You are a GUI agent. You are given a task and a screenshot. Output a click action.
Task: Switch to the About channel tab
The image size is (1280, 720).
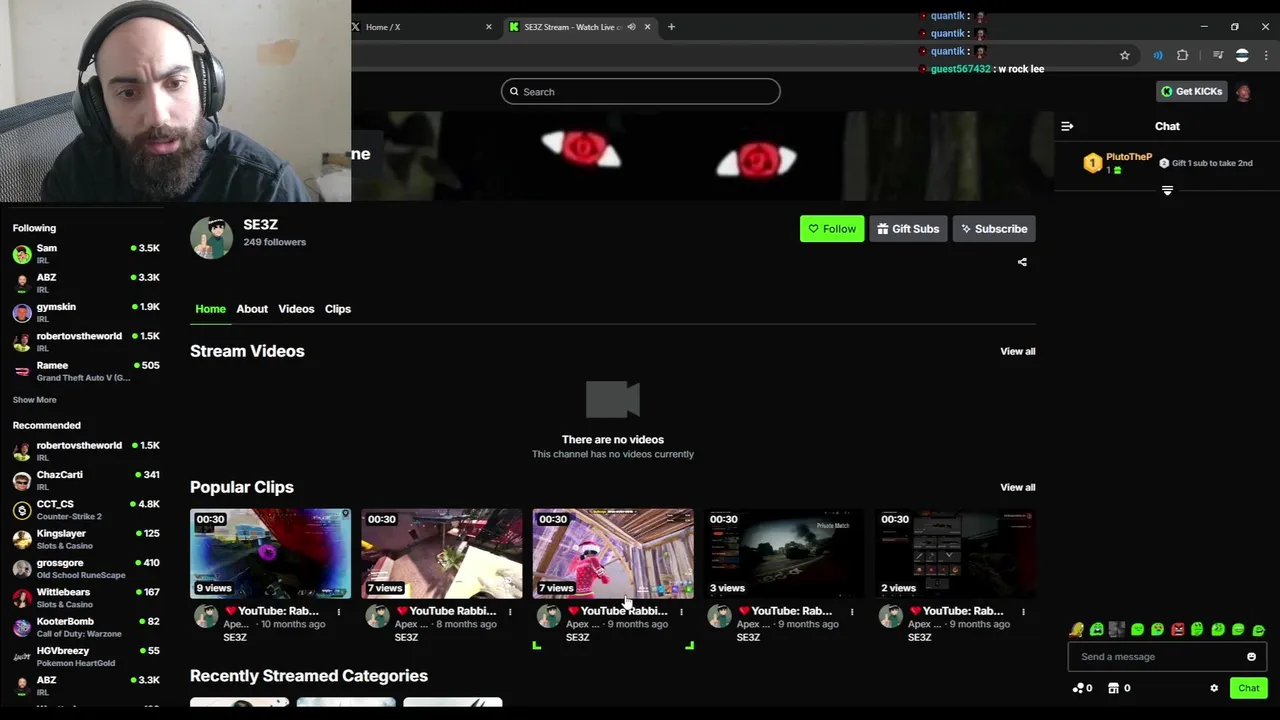point(252,309)
